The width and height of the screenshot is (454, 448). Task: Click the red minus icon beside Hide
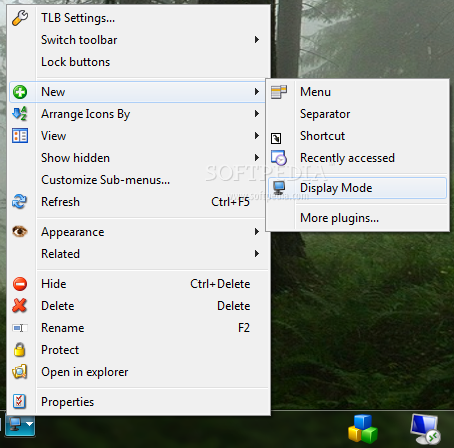[20, 284]
